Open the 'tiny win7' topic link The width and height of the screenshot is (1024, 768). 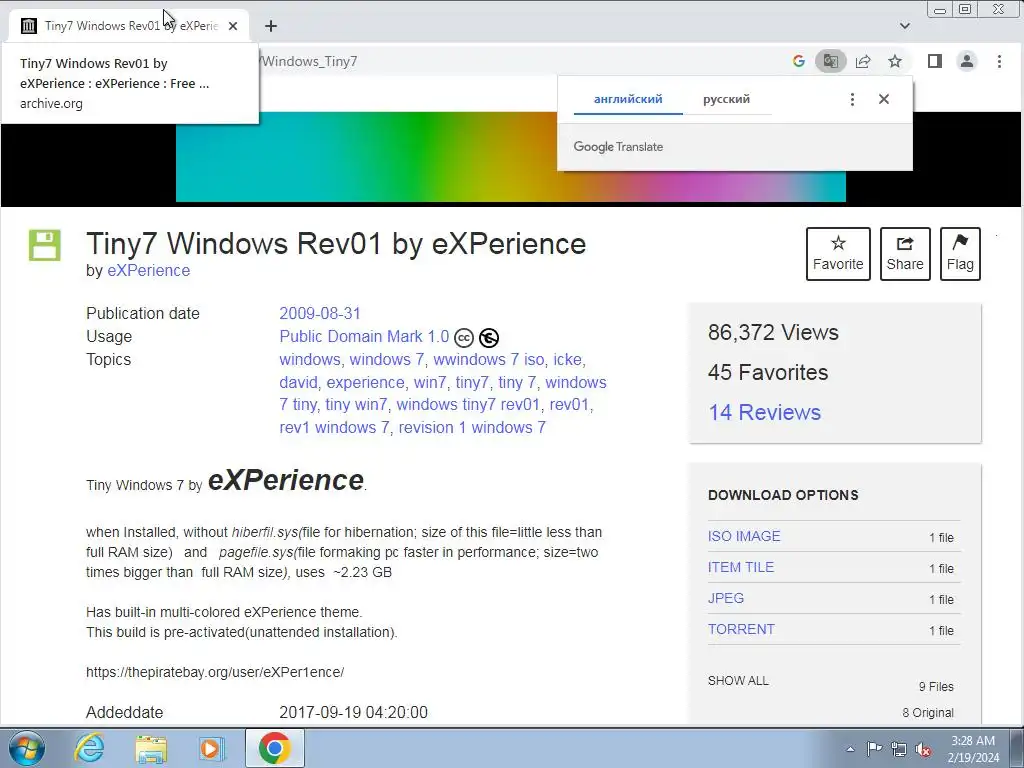point(356,405)
